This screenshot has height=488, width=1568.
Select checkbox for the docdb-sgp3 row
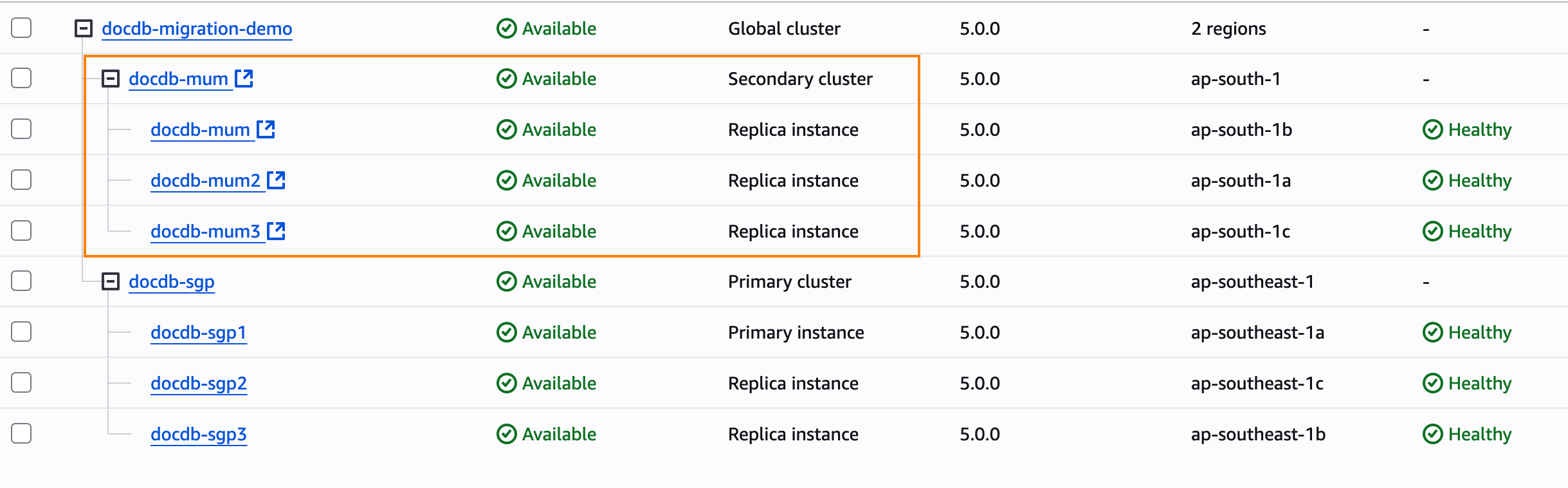click(x=21, y=433)
